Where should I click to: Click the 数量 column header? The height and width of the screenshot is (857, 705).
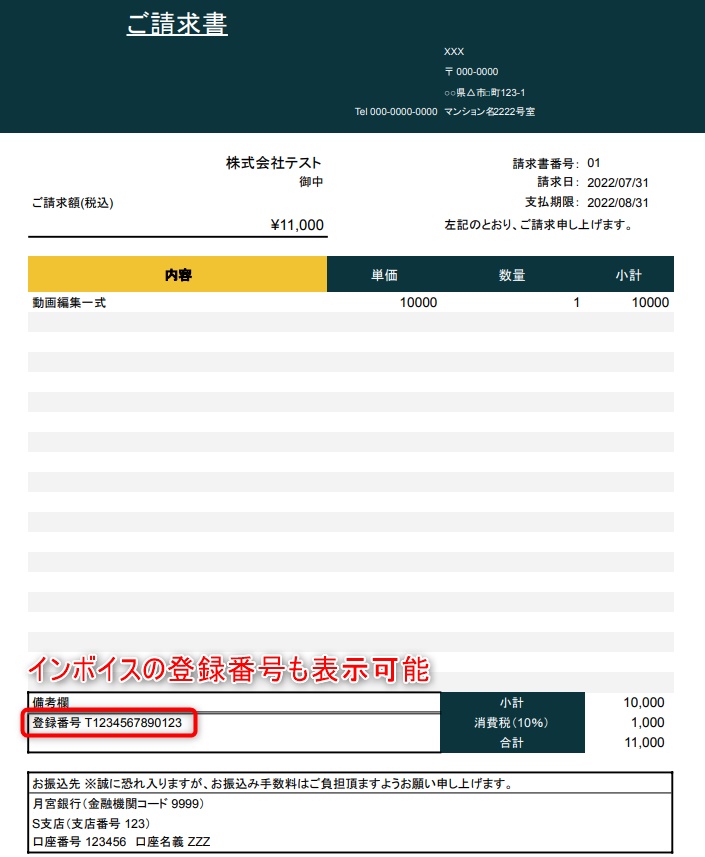(x=512, y=275)
